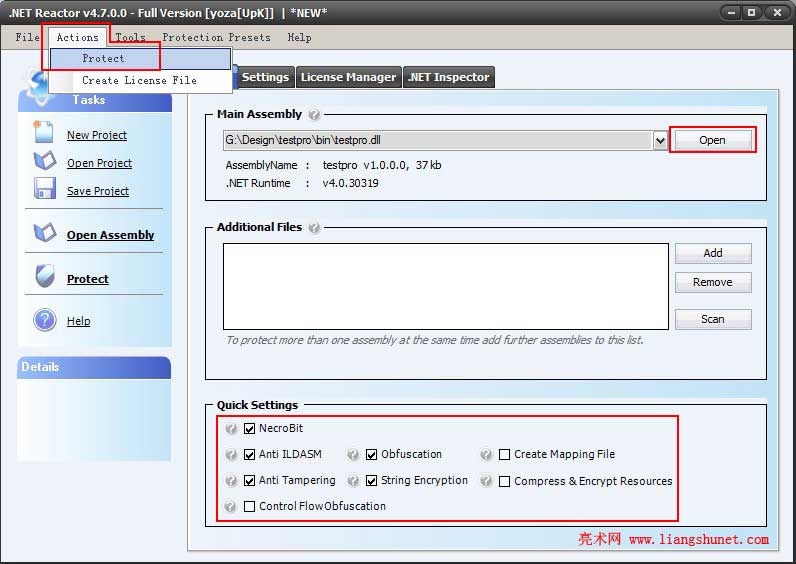Image resolution: width=796 pixels, height=564 pixels.
Task: Click the help icon beside Main Assembly
Action: pos(314,115)
